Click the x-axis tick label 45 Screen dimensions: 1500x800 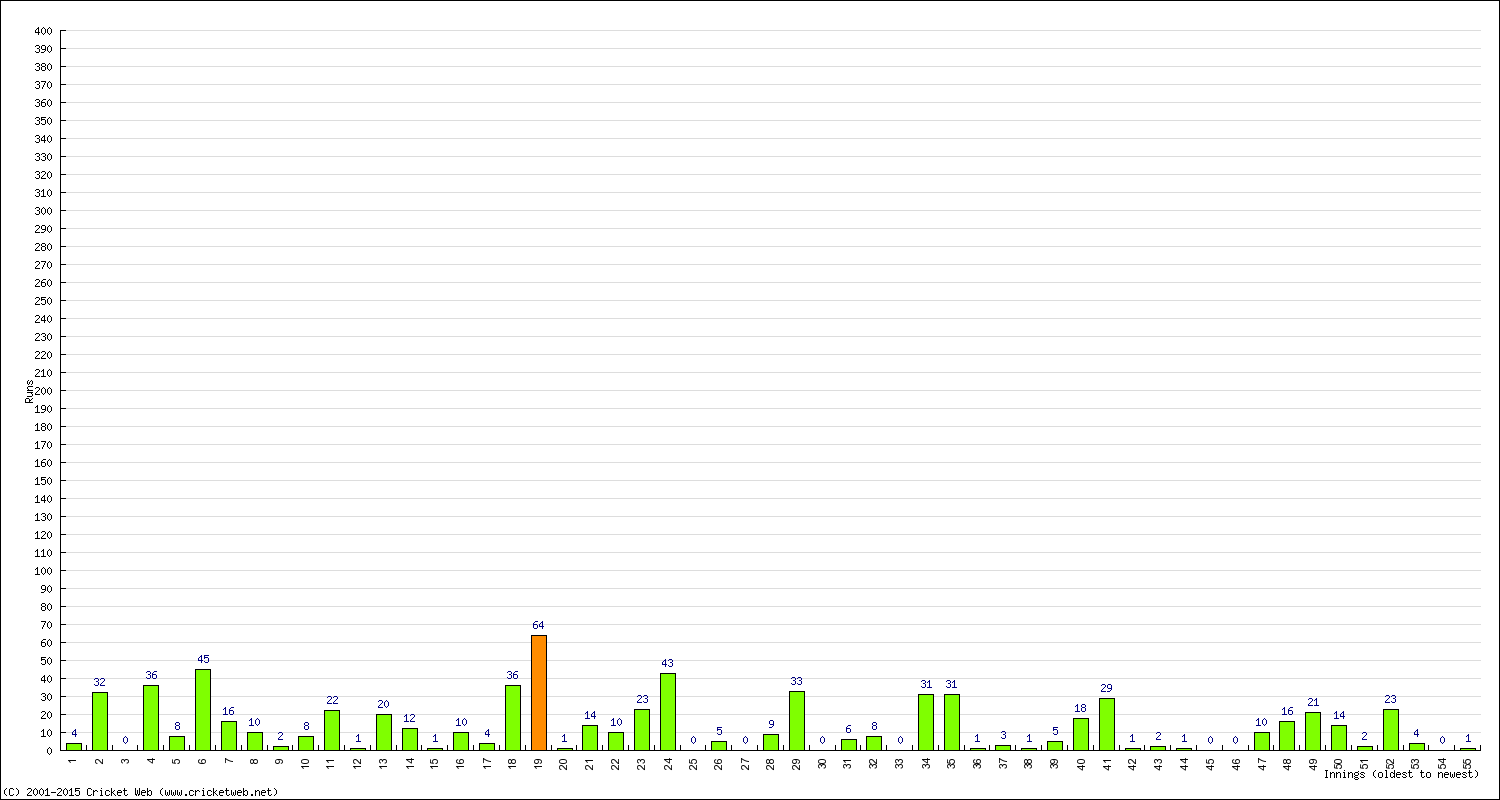point(1209,762)
